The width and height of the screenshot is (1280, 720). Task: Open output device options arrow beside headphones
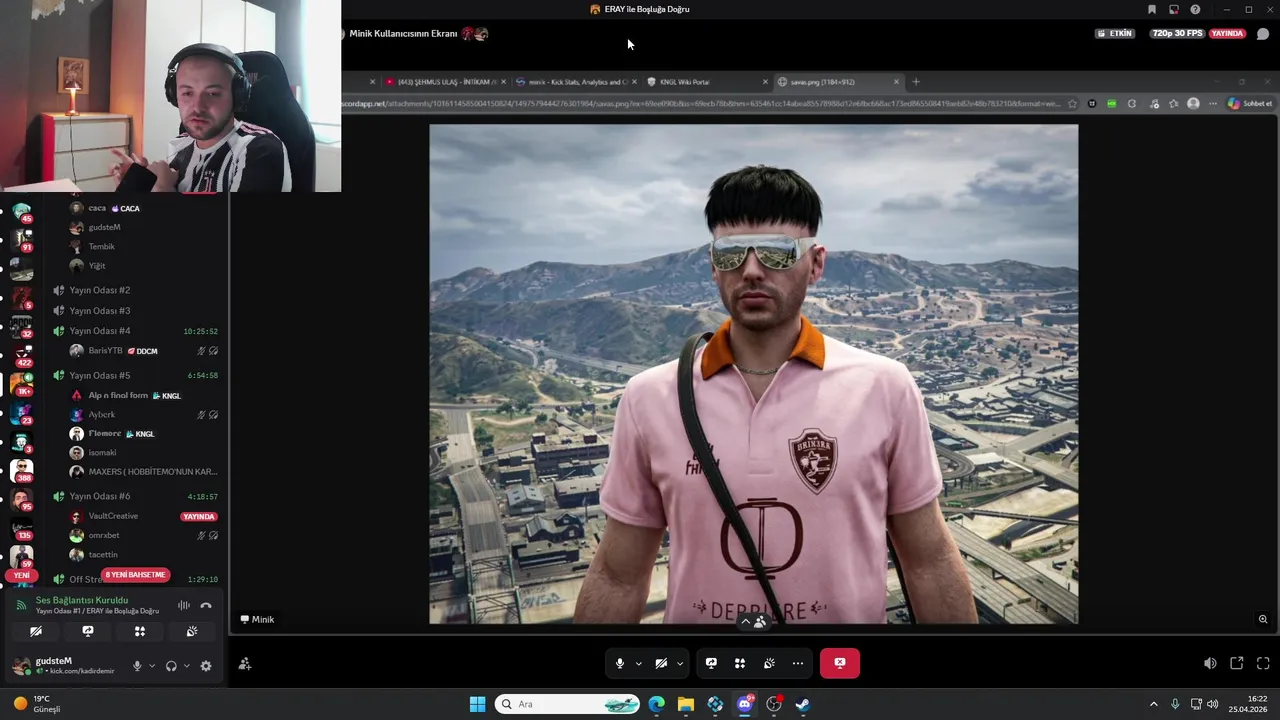(186, 666)
